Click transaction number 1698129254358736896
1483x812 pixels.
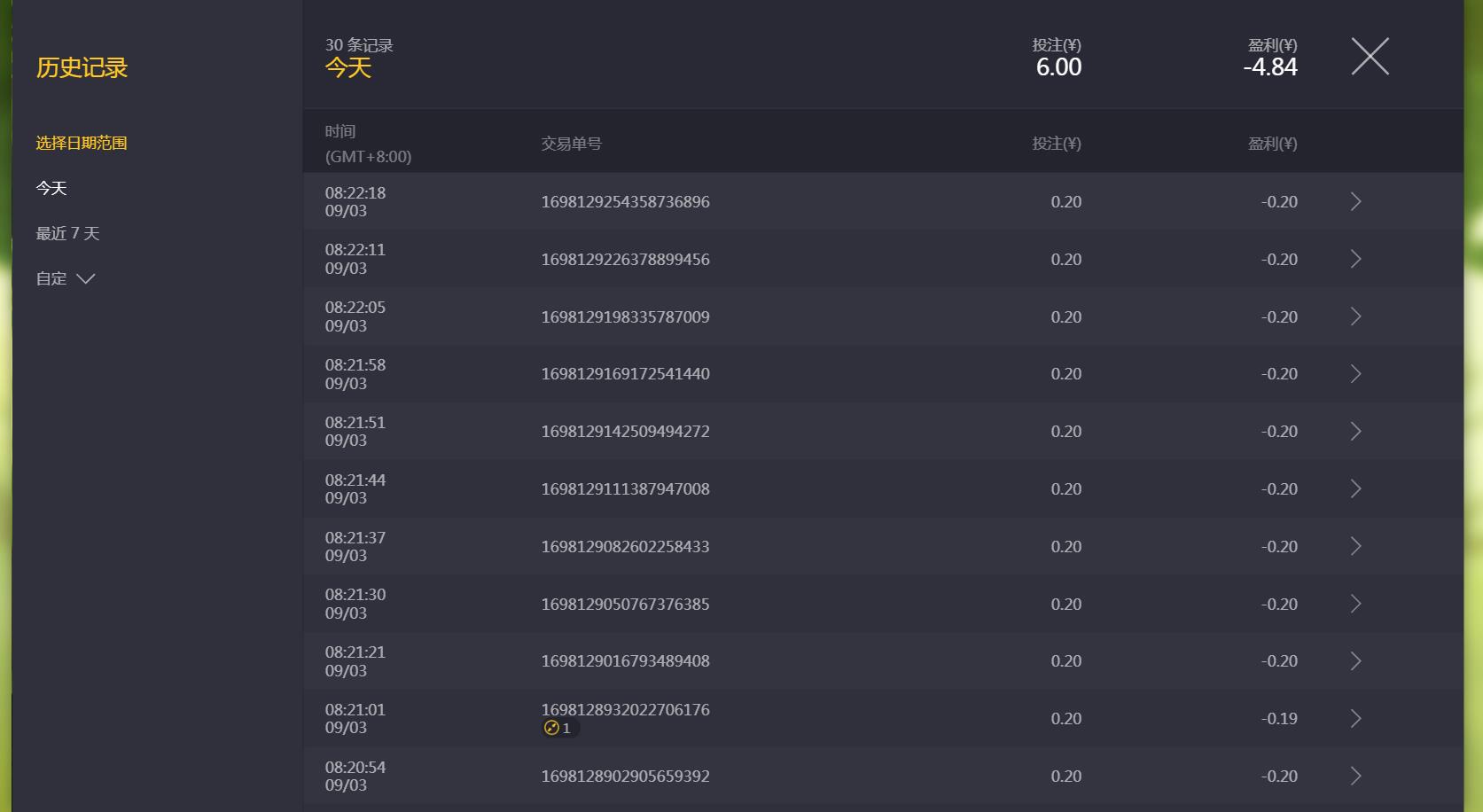click(625, 202)
